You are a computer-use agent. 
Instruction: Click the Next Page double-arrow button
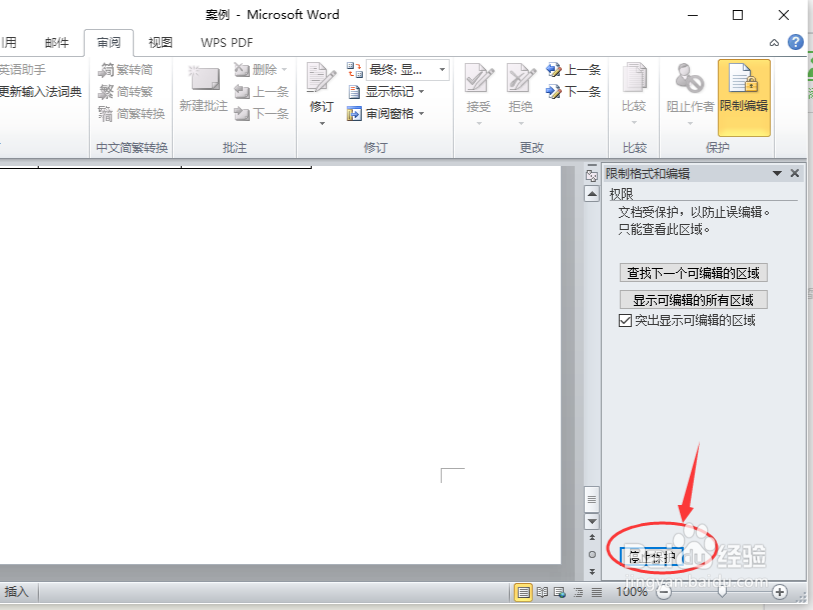click(x=592, y=572)
